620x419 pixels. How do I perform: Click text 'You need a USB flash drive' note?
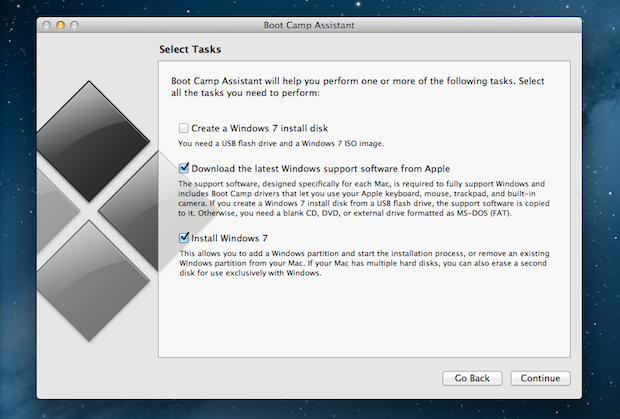281,143
